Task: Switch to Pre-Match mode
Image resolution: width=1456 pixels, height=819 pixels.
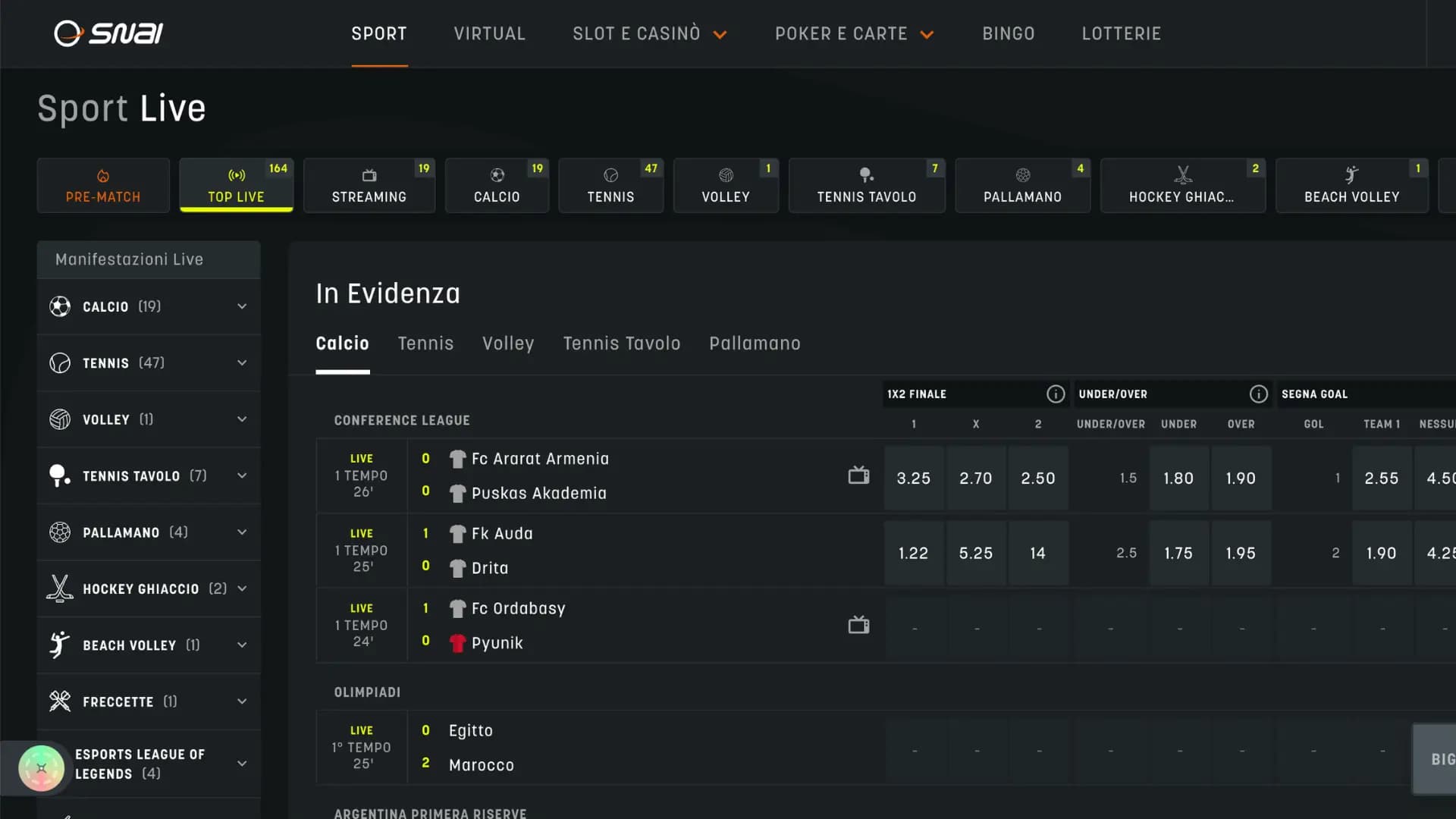Action: click(103, 185)
